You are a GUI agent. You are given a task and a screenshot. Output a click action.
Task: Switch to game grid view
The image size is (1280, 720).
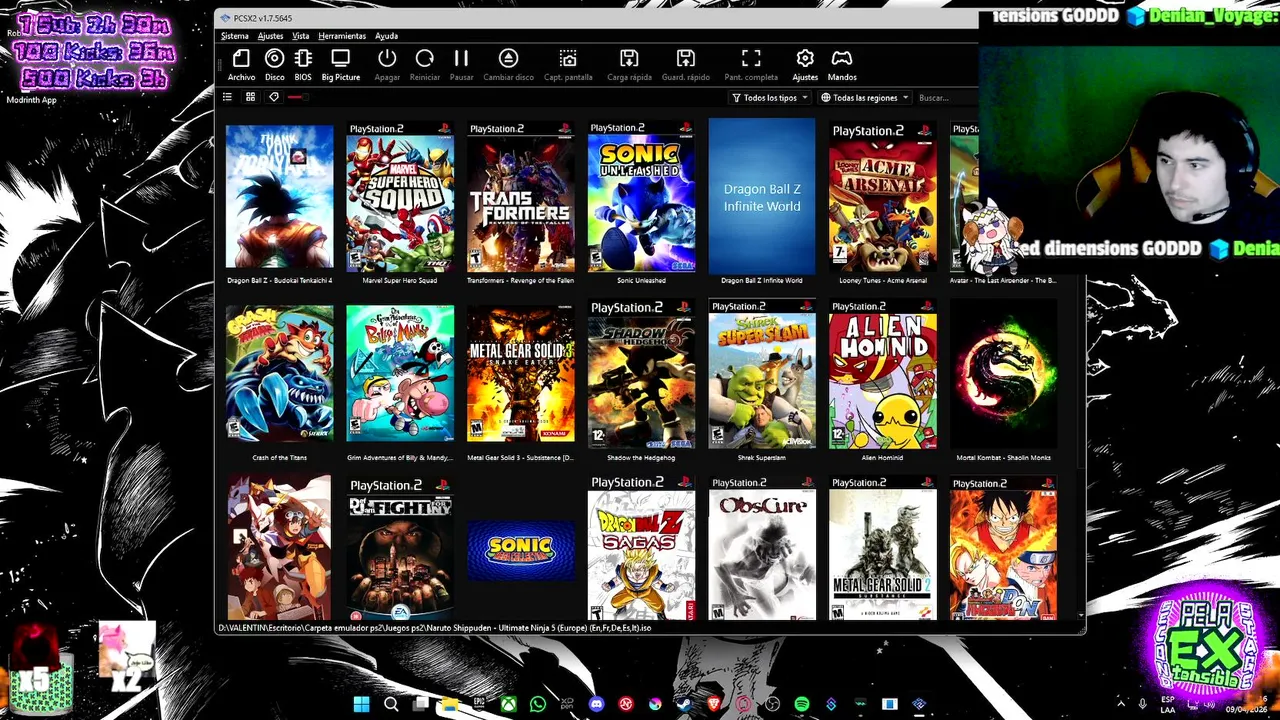[250, 97]
